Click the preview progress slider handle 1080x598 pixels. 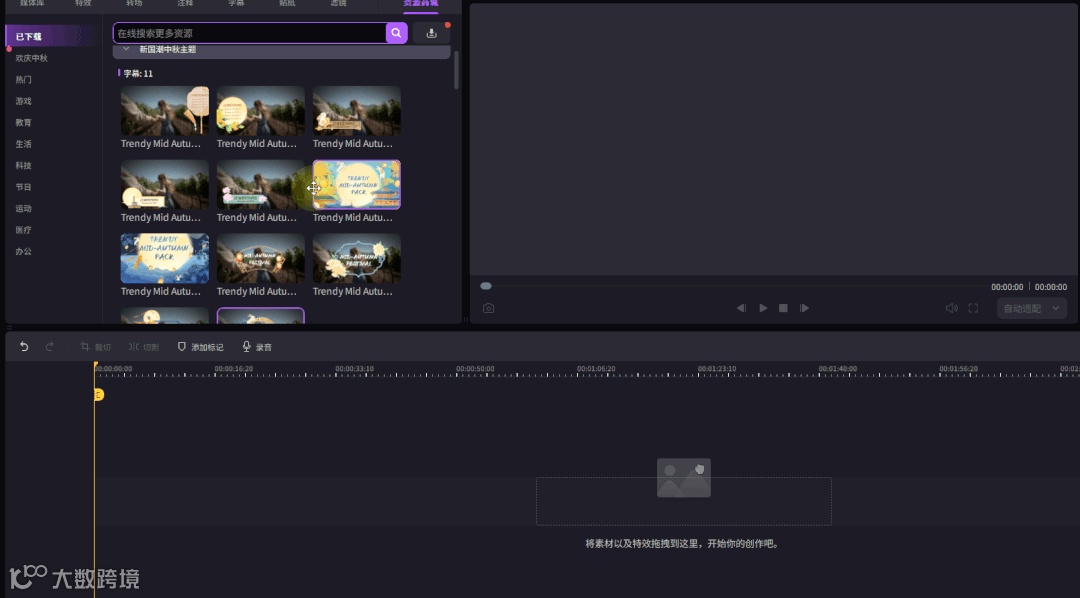point(486,286)
